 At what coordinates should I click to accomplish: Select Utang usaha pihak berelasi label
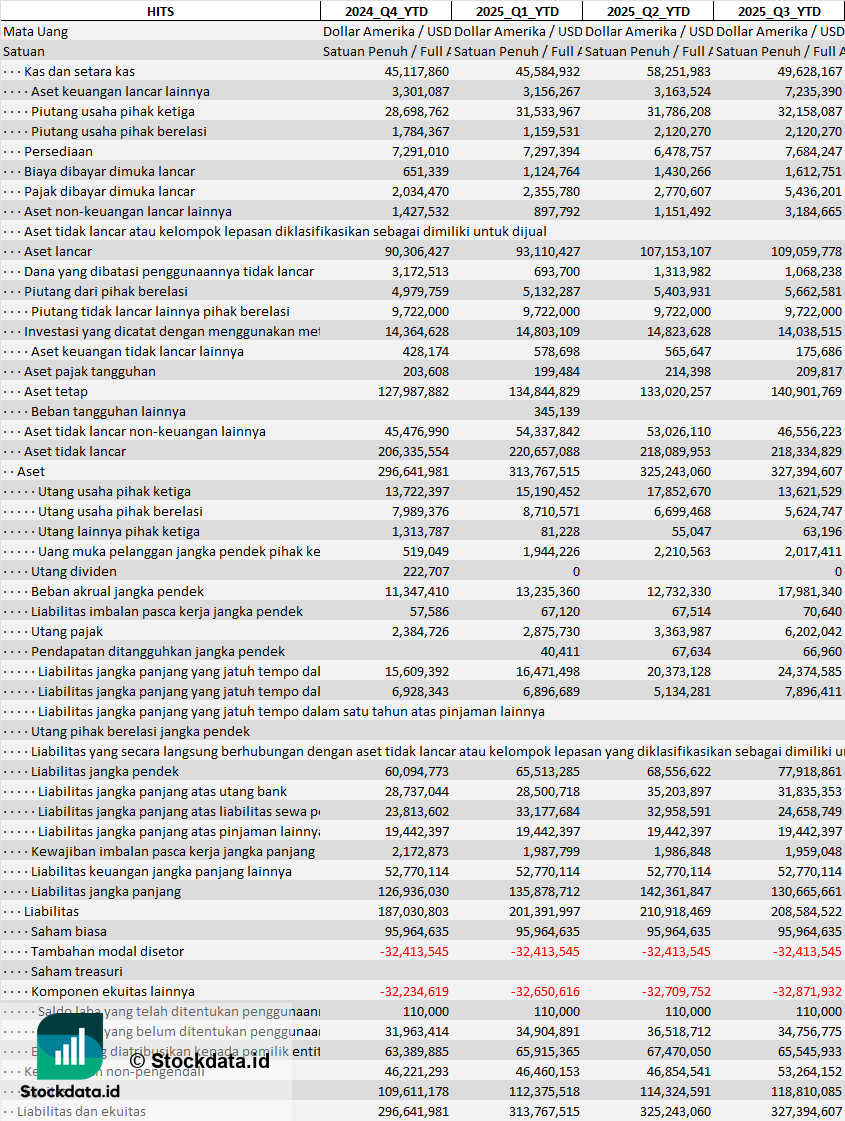tap(120, 512)
